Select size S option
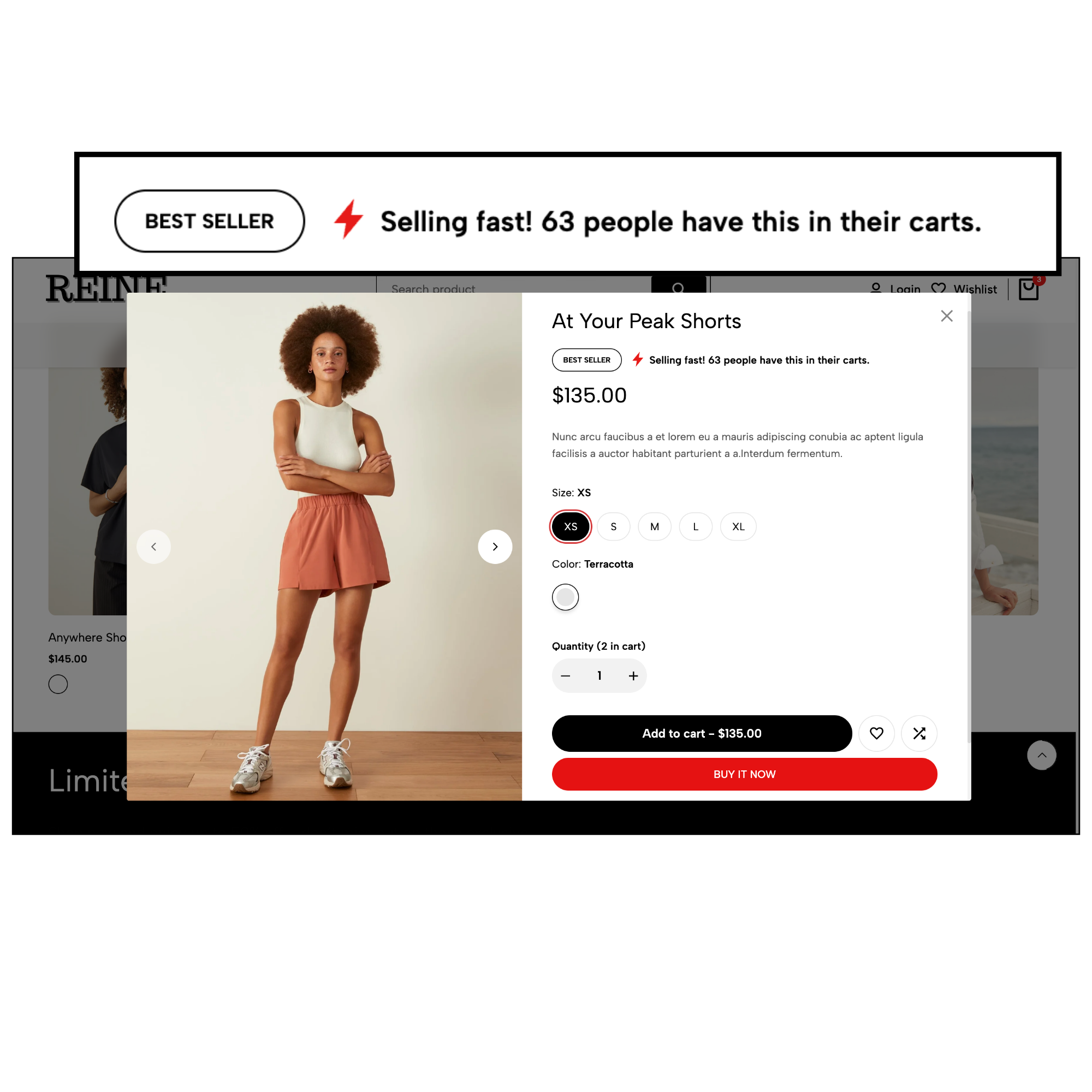 pos(613,526)
